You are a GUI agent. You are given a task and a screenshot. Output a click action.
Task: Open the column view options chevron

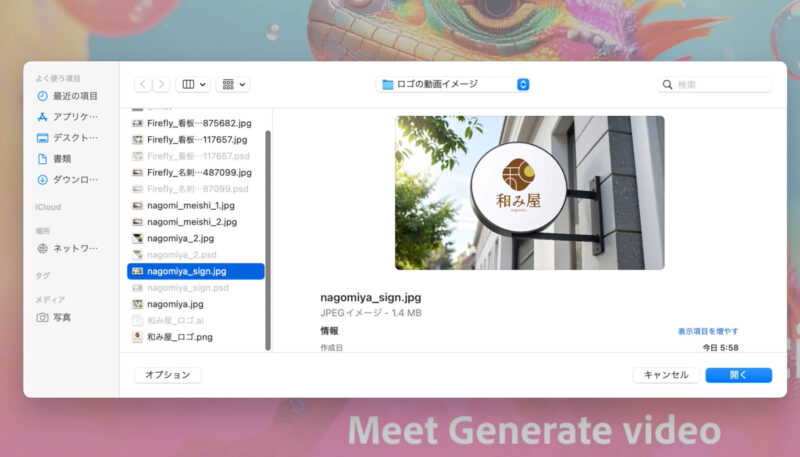pyautogui.click(x=203, y=85)
